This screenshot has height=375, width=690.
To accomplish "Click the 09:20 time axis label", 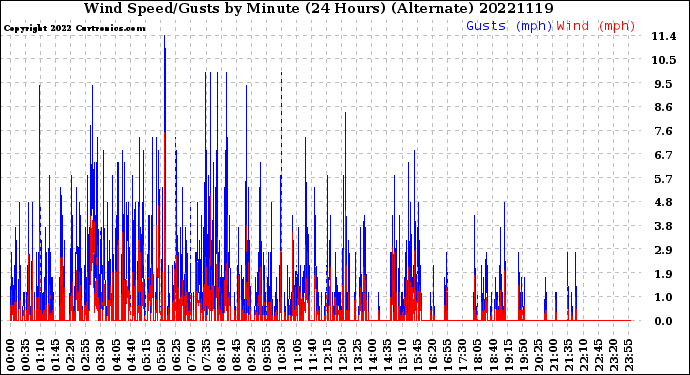I will [x=251, y=354].
